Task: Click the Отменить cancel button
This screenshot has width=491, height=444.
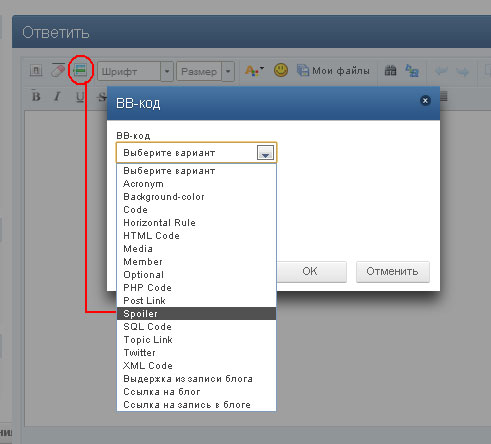Action: [x=393, y=271]
